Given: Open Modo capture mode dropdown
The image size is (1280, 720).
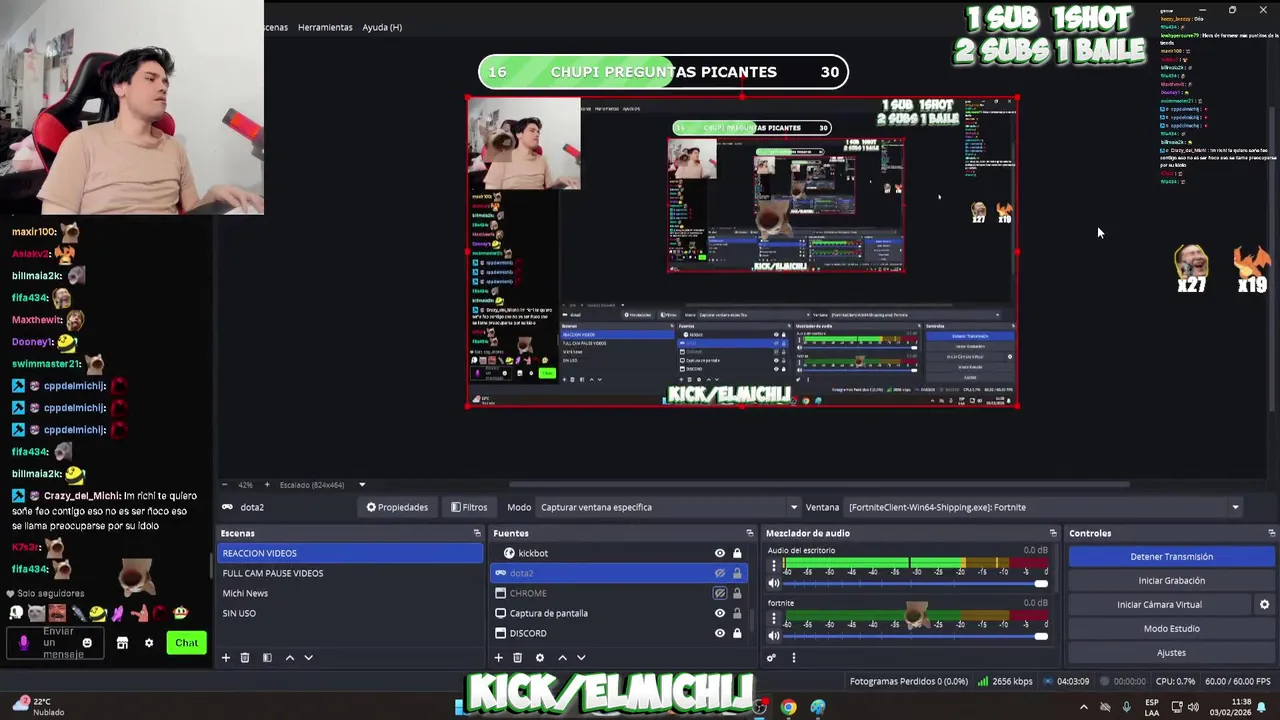Looking at the screenshot, I should click(668, 507).
